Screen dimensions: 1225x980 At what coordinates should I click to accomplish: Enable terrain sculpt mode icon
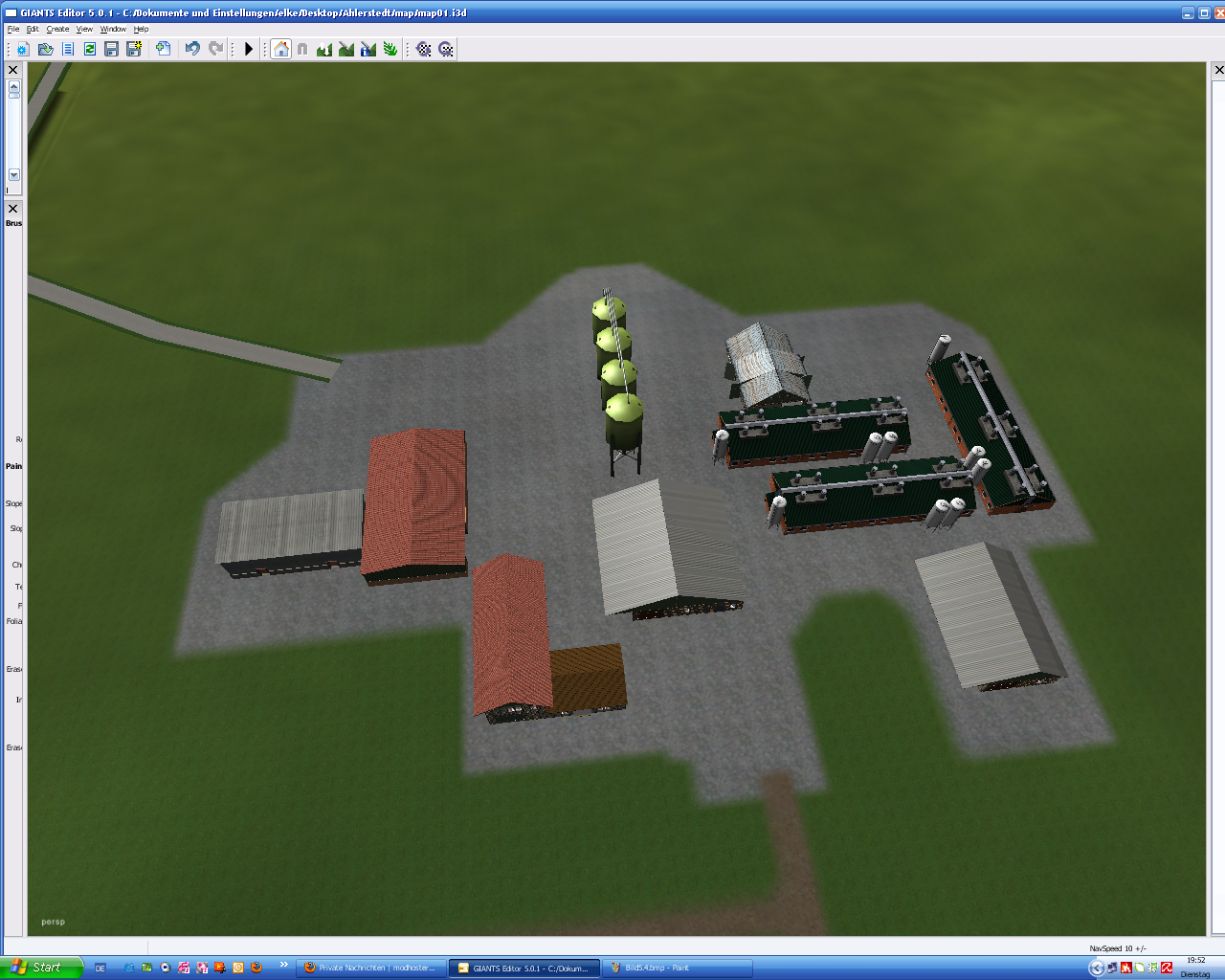click(x=324, y=49)
